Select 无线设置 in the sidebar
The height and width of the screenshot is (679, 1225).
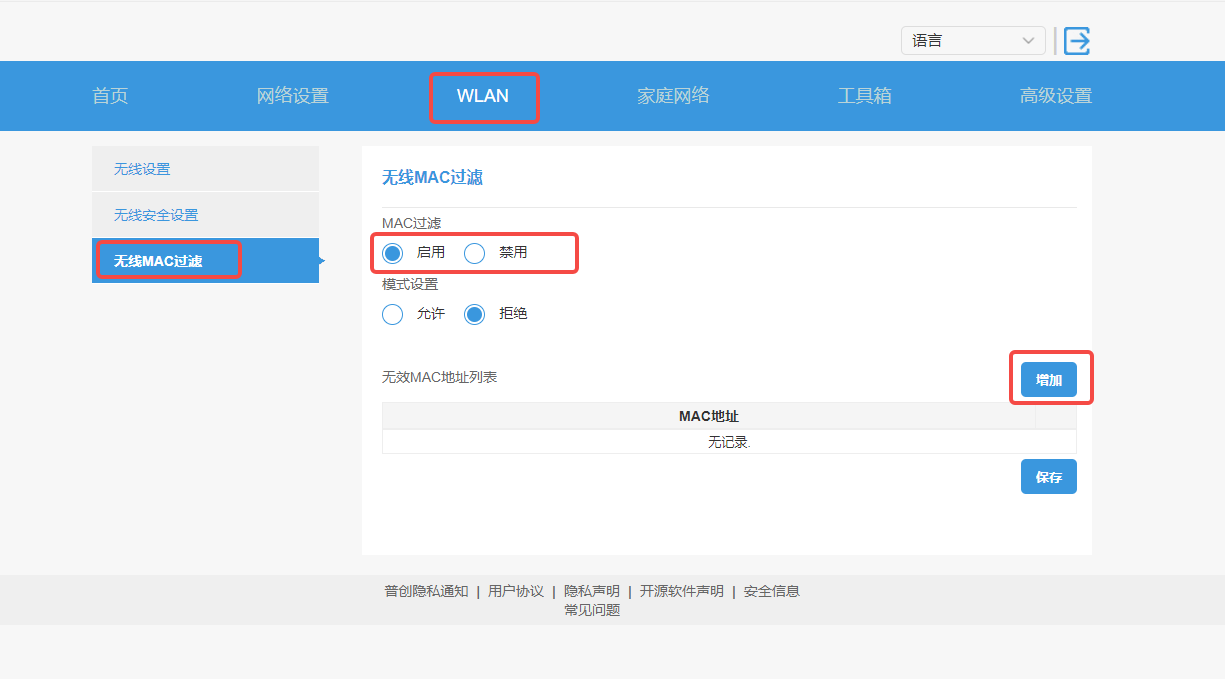[x=142, y=169]
